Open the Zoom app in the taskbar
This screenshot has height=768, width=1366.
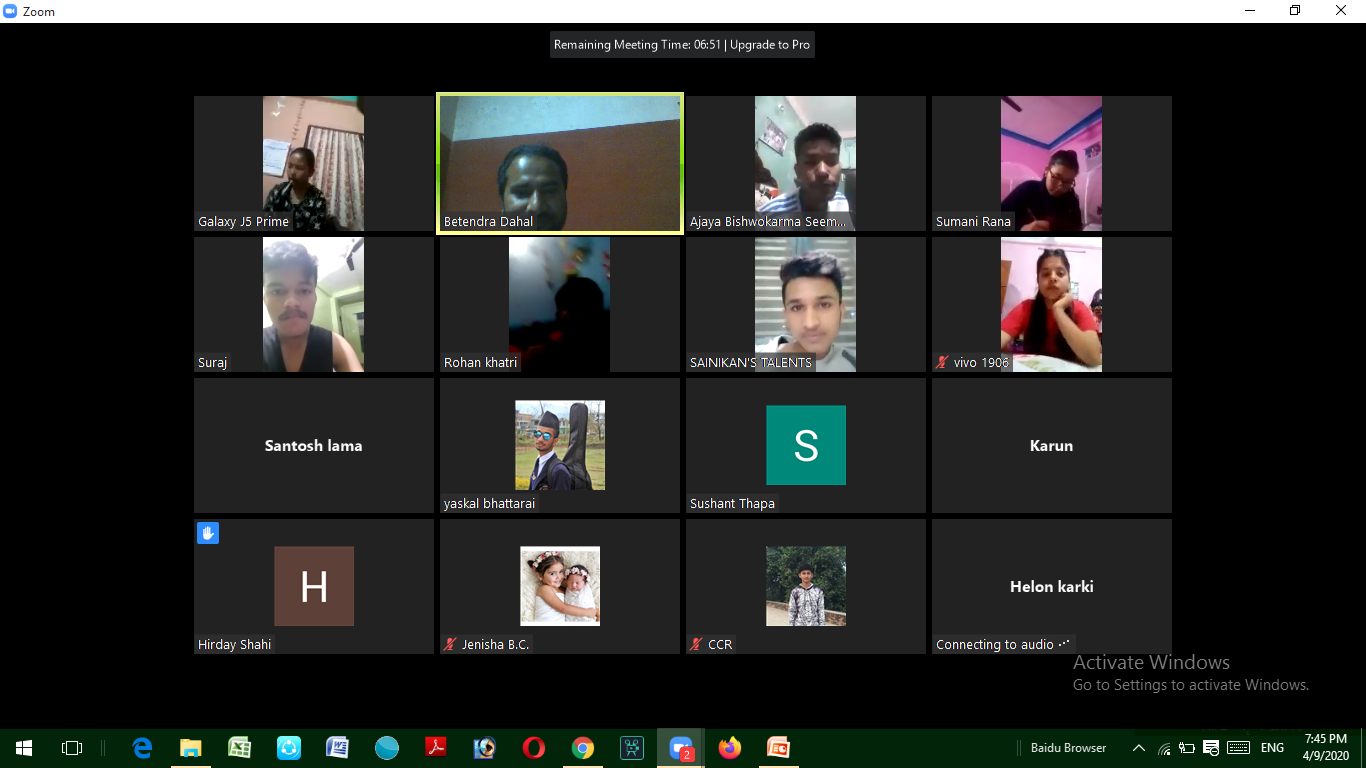[681, 748]
